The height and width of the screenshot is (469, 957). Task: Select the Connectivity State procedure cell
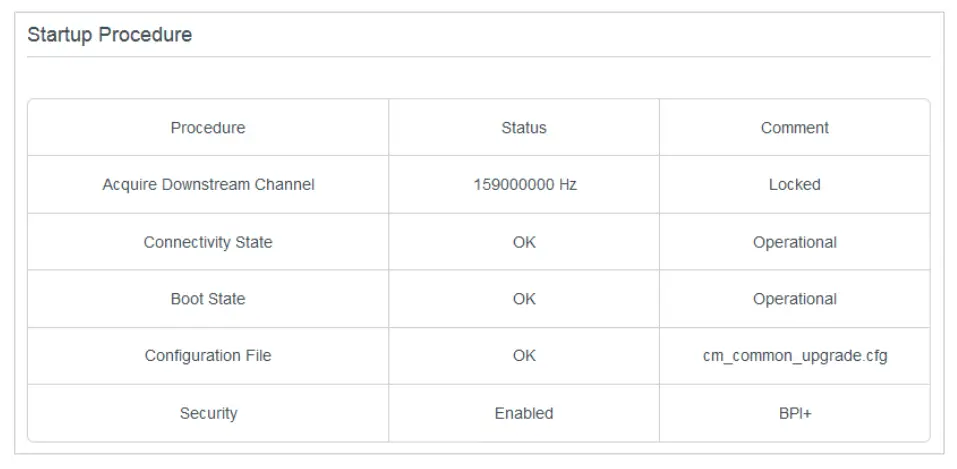click(x=208, y=242)
